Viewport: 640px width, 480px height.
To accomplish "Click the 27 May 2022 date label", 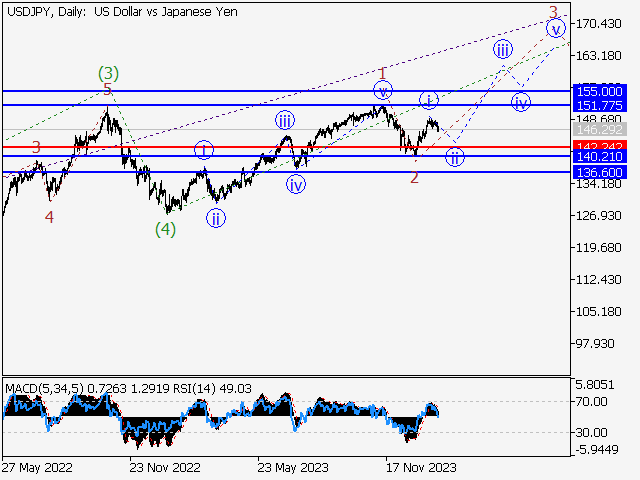I will tap(37, 467).
